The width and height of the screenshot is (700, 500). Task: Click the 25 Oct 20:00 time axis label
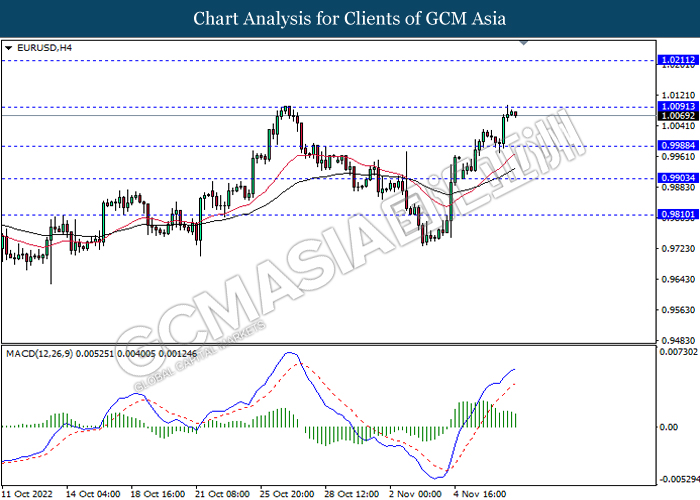[287, 494]
